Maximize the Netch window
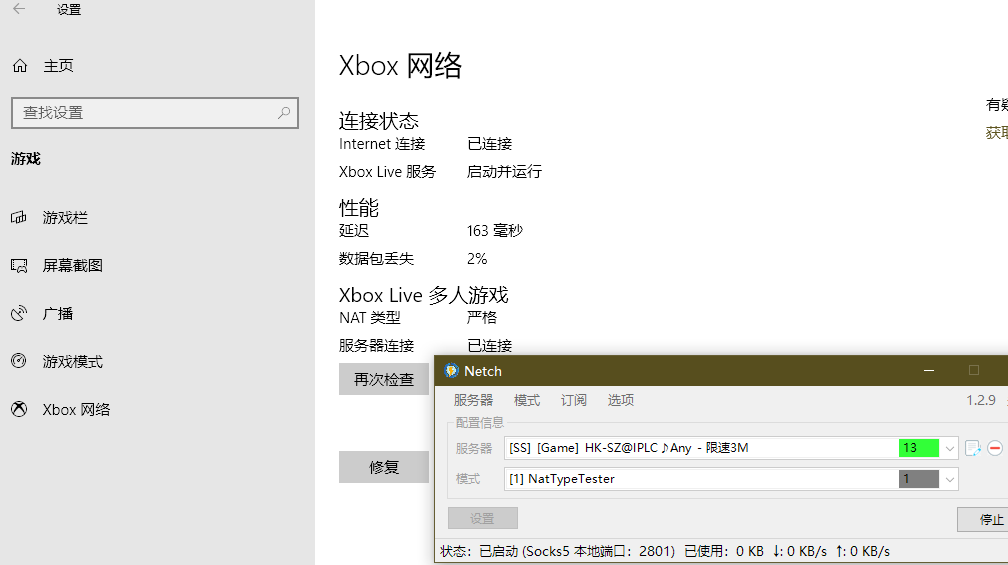Viewport: 1008px width, 565px height. pyautogui.click(x=974, y=370)
